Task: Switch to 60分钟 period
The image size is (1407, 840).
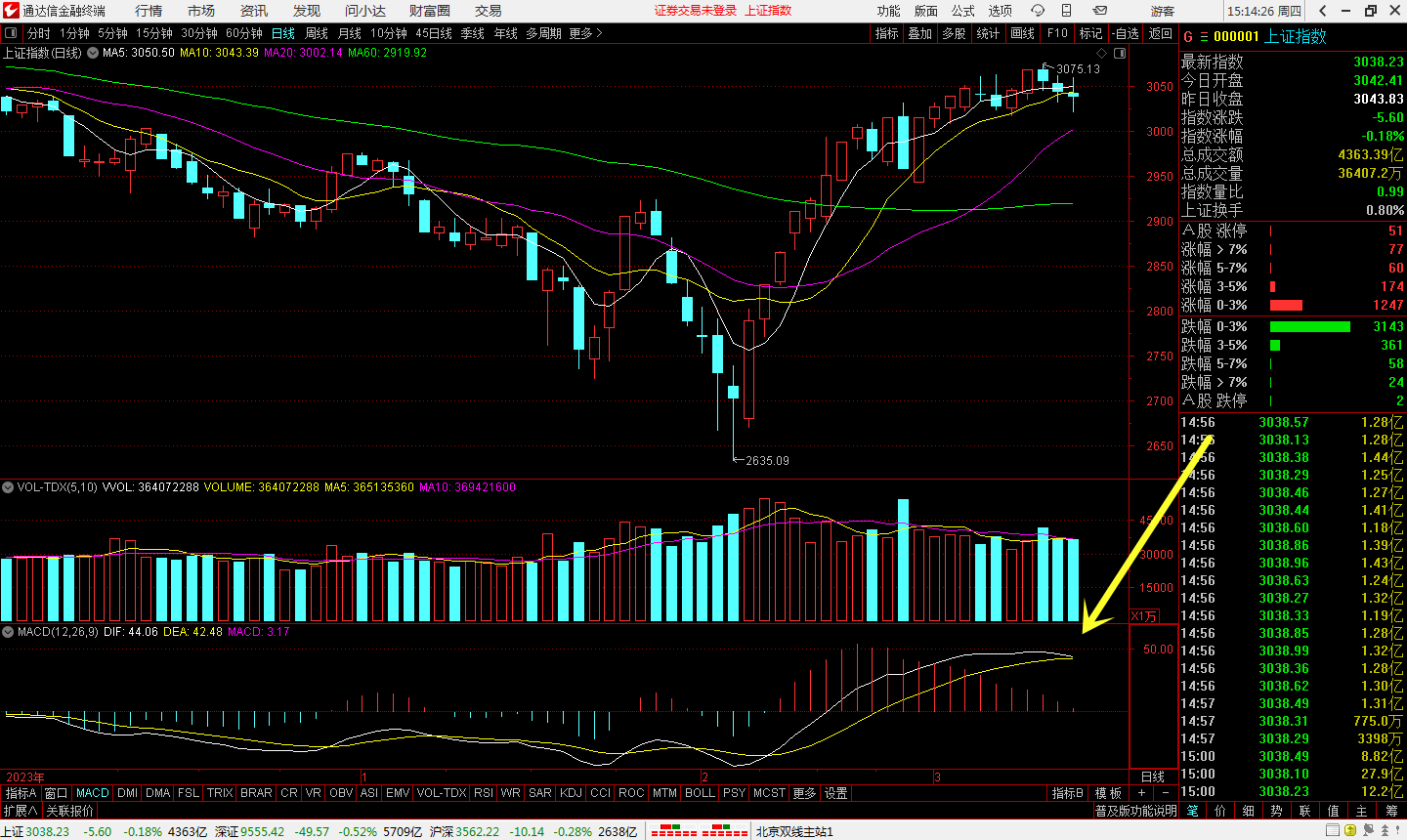Action: [244, 33]
